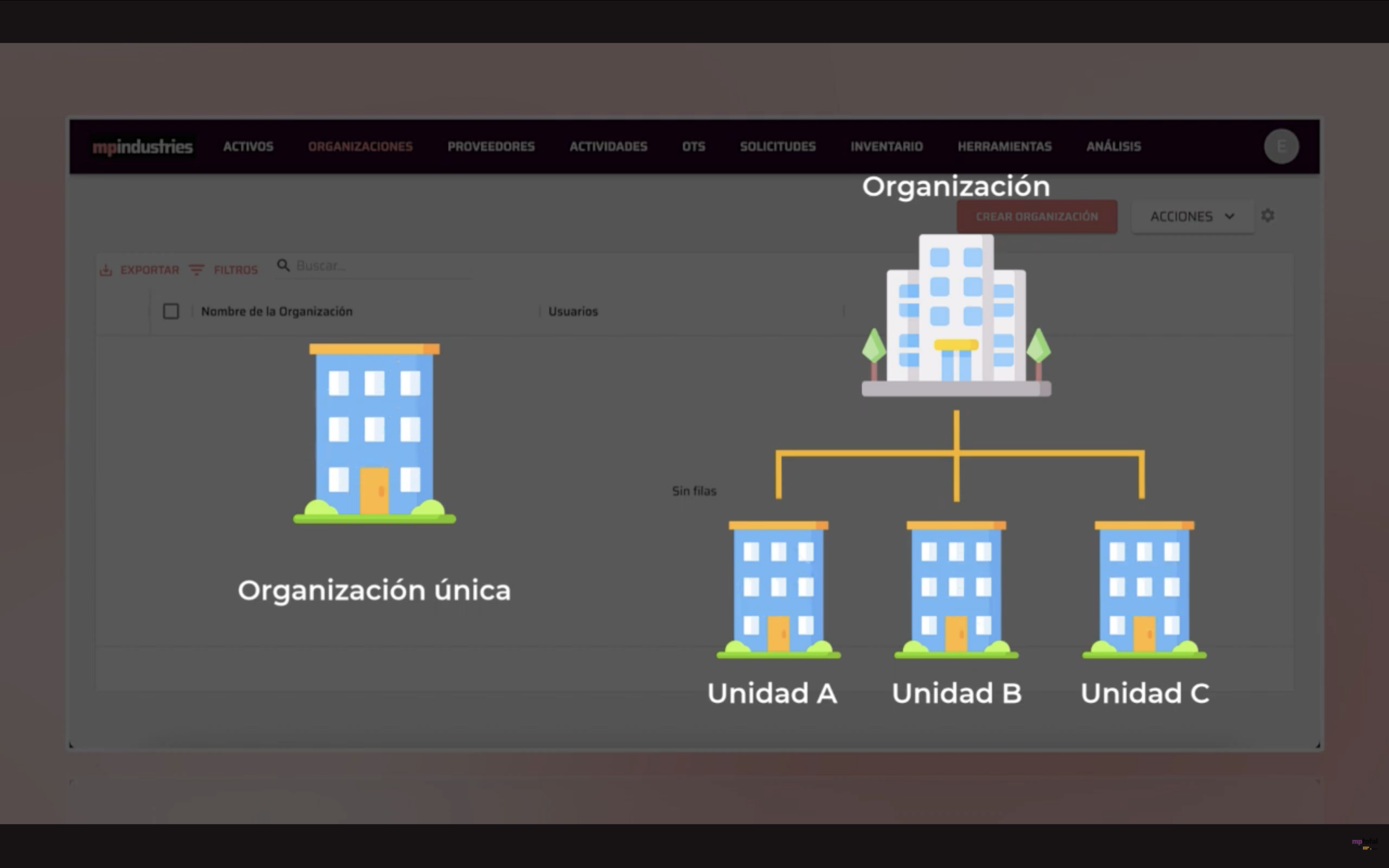Open the ANÁLISIS menu item
This screenshot has width=1389, height=868.
point(1113,146)
